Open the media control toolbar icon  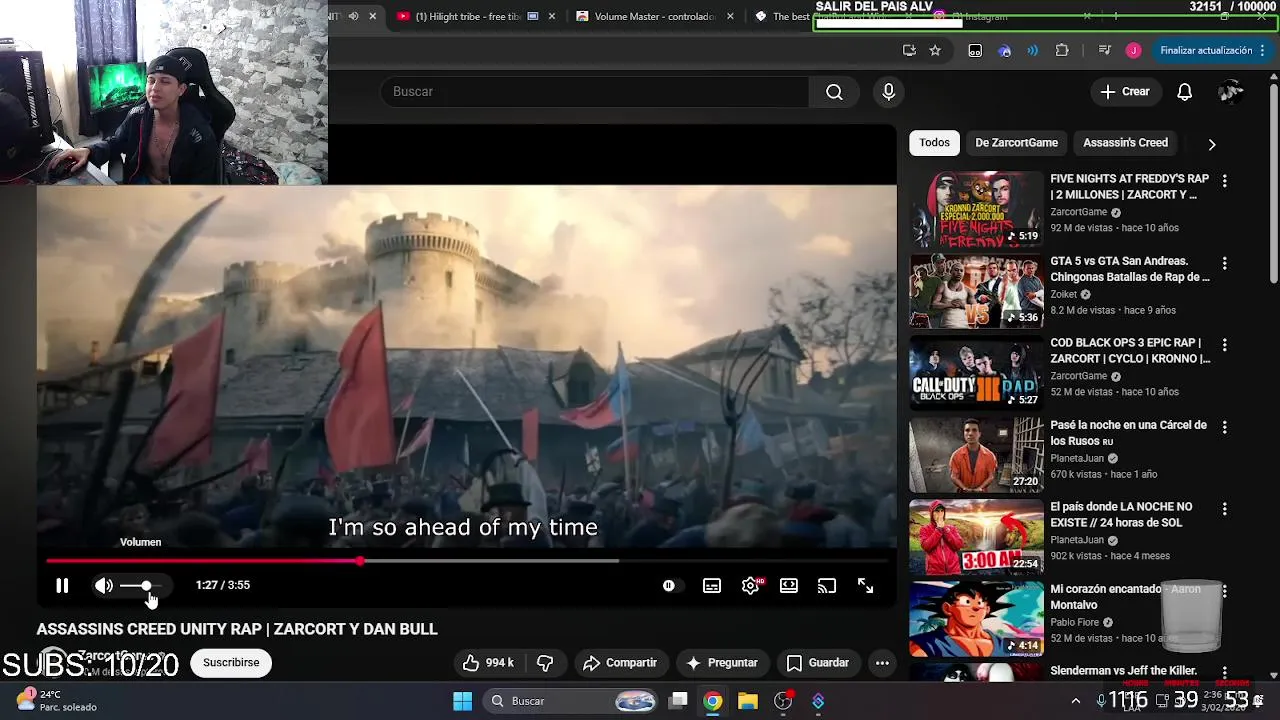click(x=1105, y=51)
